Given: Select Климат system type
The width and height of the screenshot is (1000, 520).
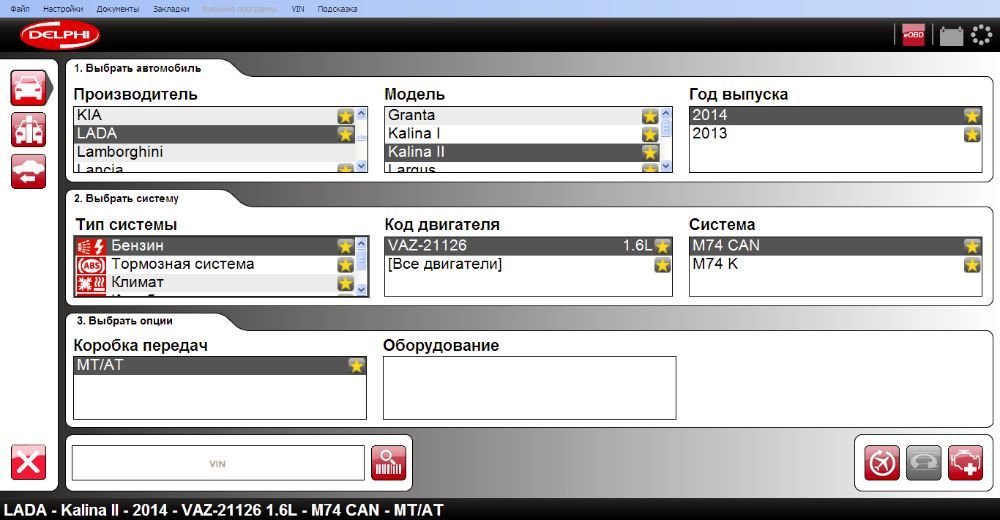Looking at the screenshot, I should click(214, 283).
